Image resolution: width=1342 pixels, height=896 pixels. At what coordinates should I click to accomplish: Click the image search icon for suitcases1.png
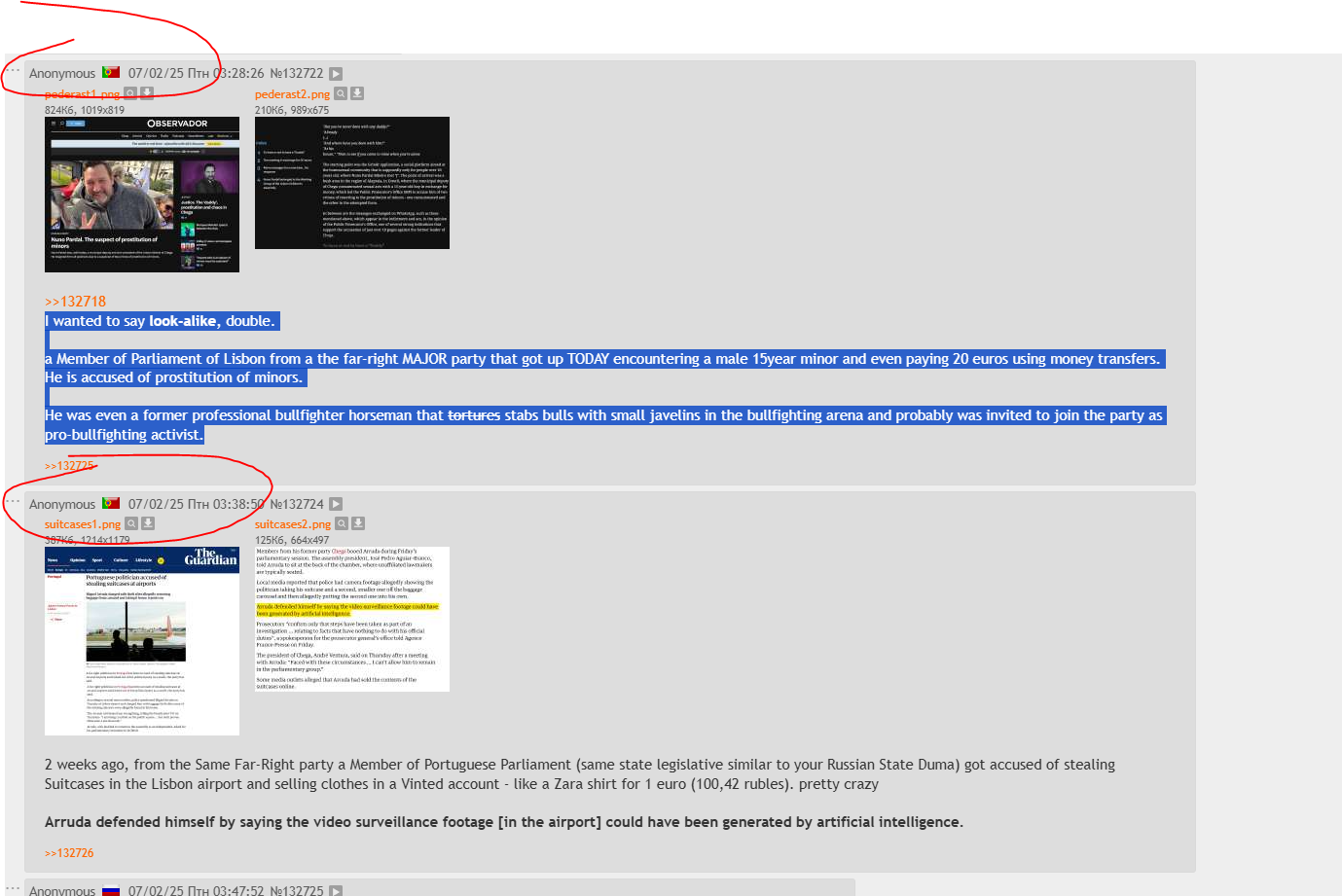(131, 523)
